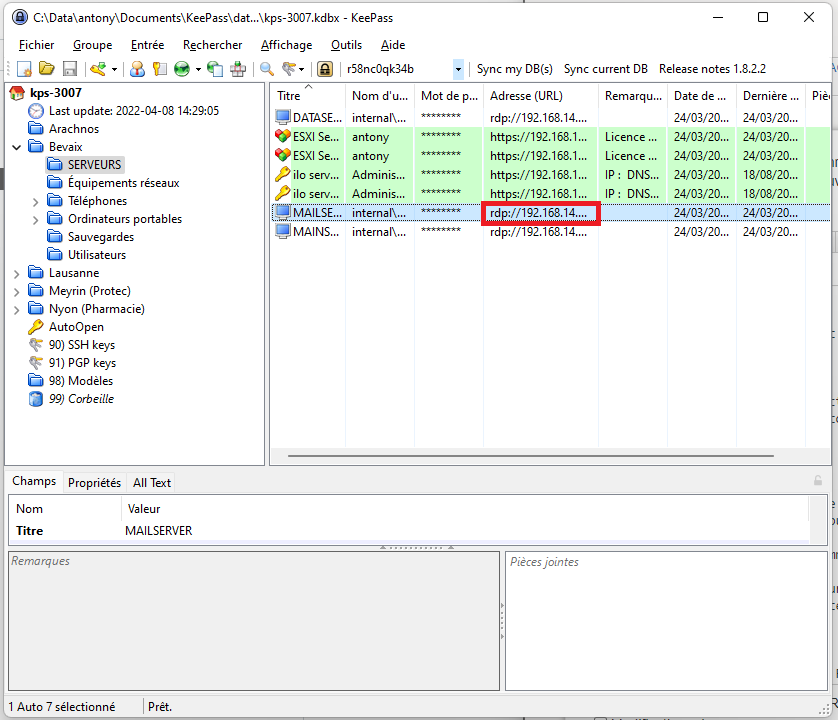
Task: Select the kps-3007 root group
Action: (x=56, y=93)
